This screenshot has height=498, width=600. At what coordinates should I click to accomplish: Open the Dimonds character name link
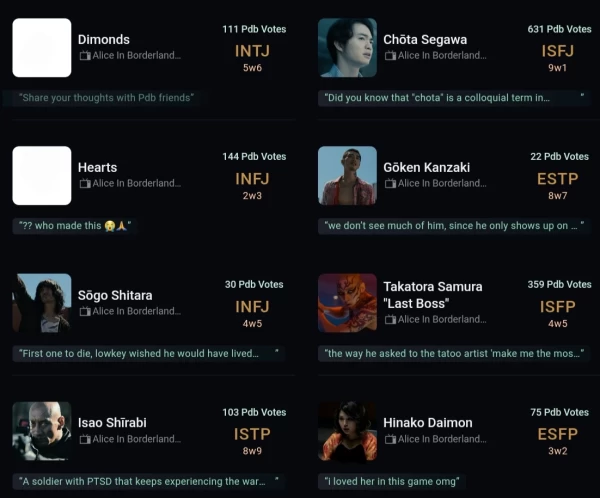pyautogui.click(x=103, y=40)
